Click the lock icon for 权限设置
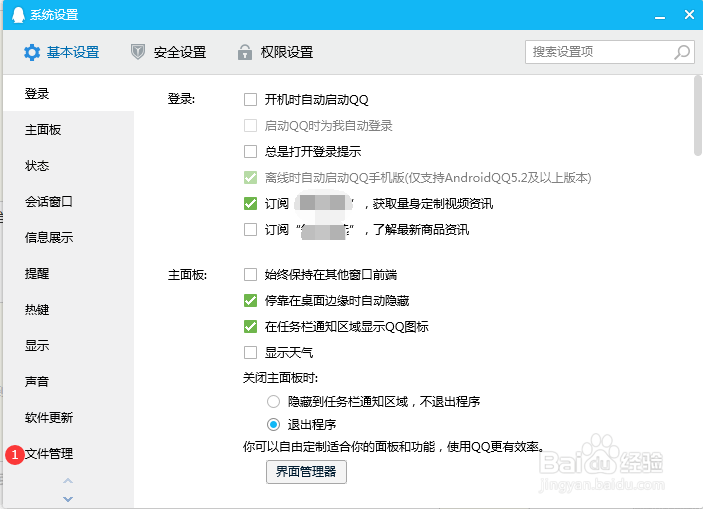Screen dimensions: 703x509 (x=244, y=52)
